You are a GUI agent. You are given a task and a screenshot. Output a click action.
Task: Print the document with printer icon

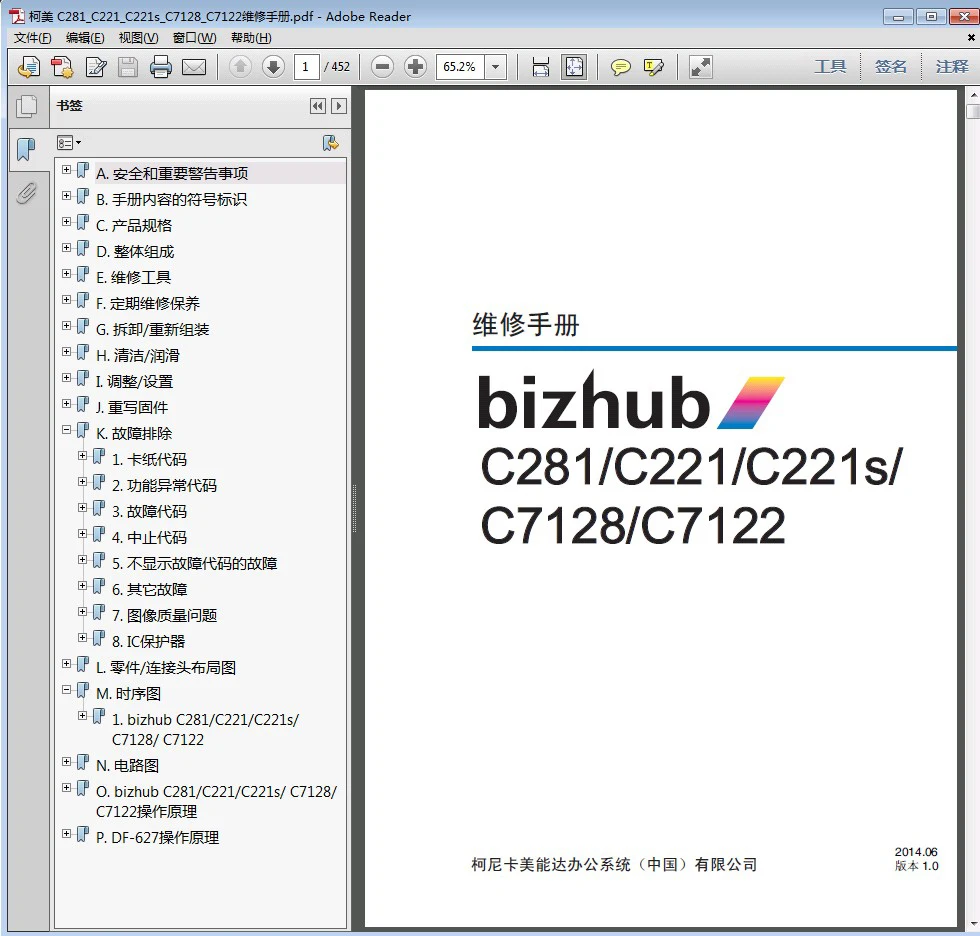coord(161,66)
